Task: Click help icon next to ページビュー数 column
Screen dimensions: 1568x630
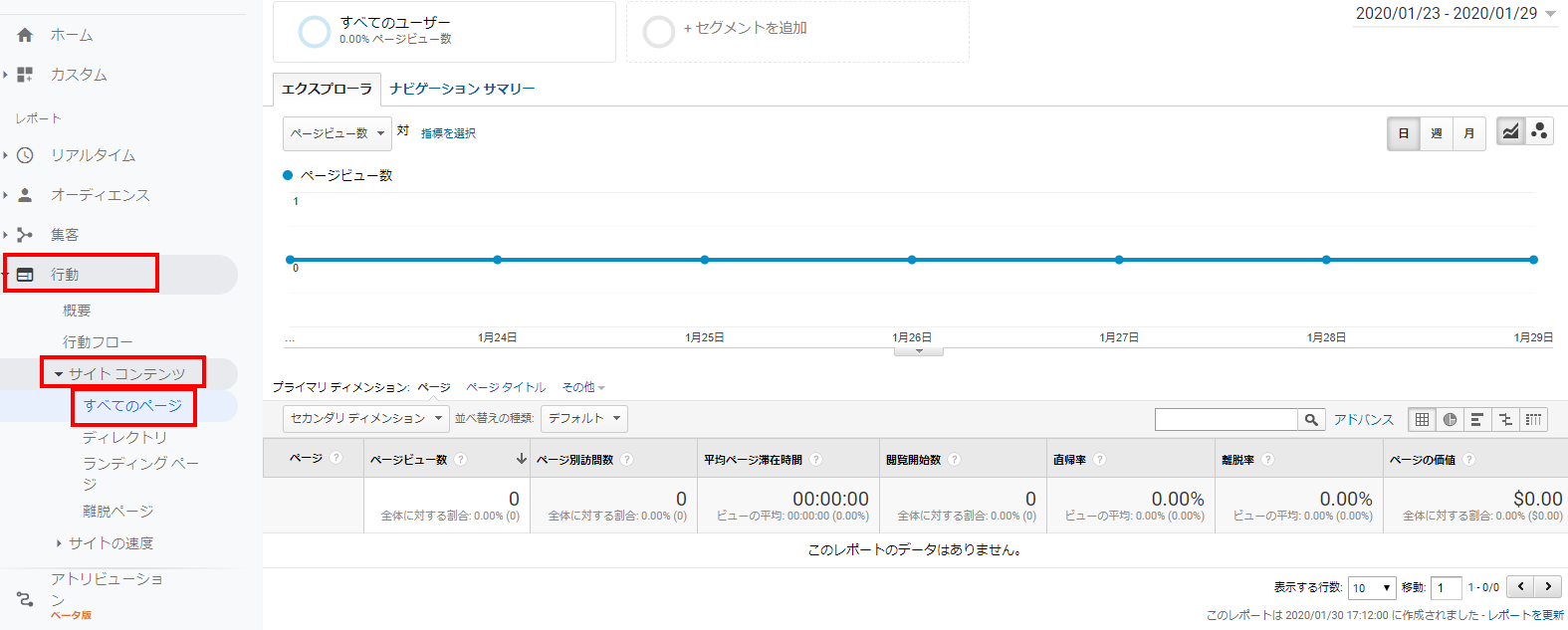Action: point(460,460)
